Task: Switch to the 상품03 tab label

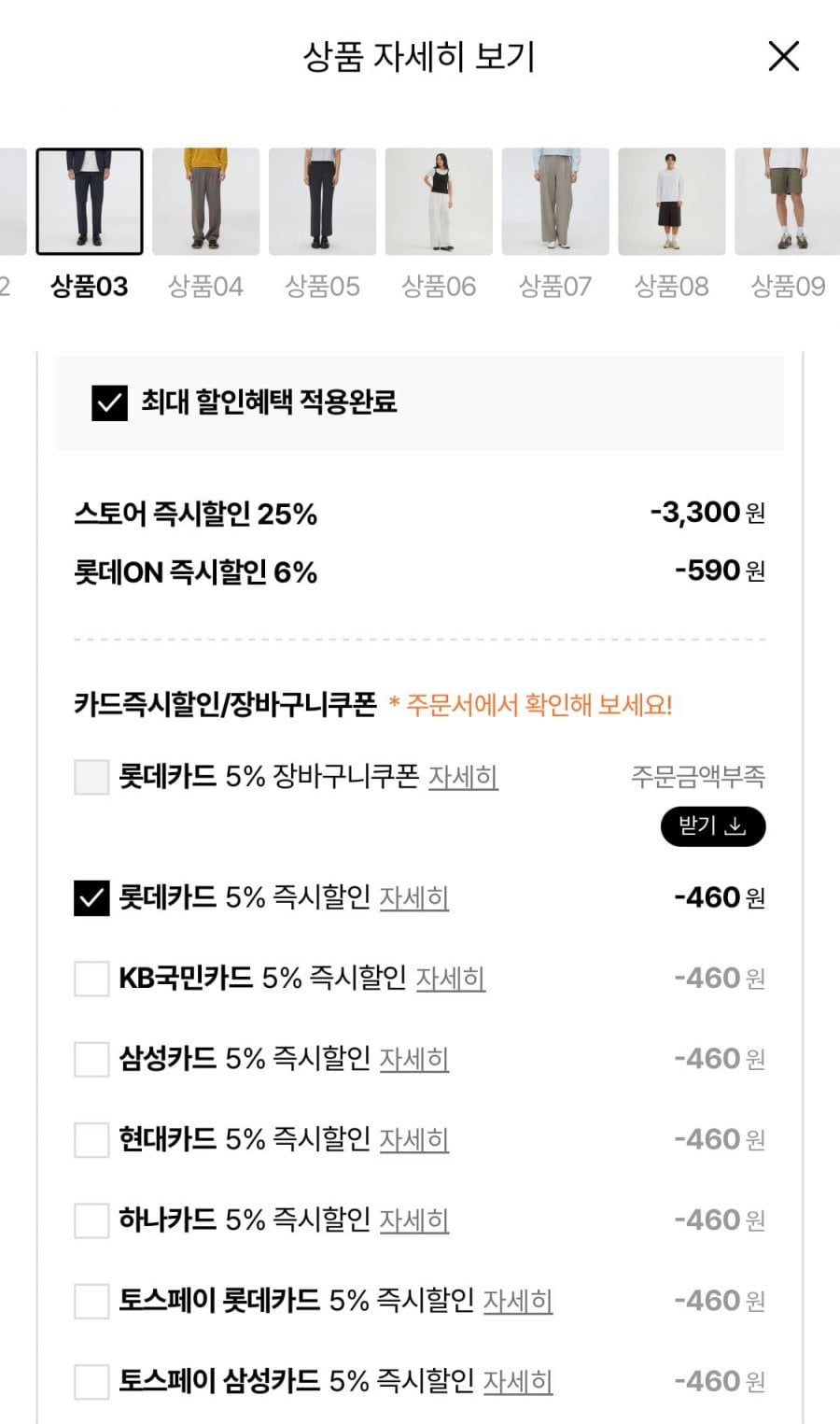Action: coord(90,286)
